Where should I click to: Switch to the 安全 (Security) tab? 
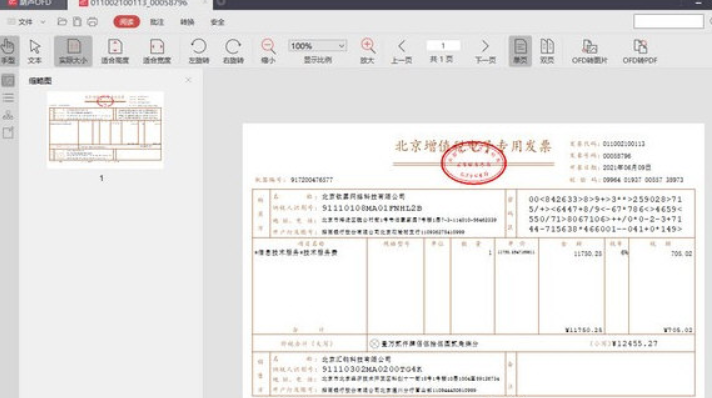218,22
